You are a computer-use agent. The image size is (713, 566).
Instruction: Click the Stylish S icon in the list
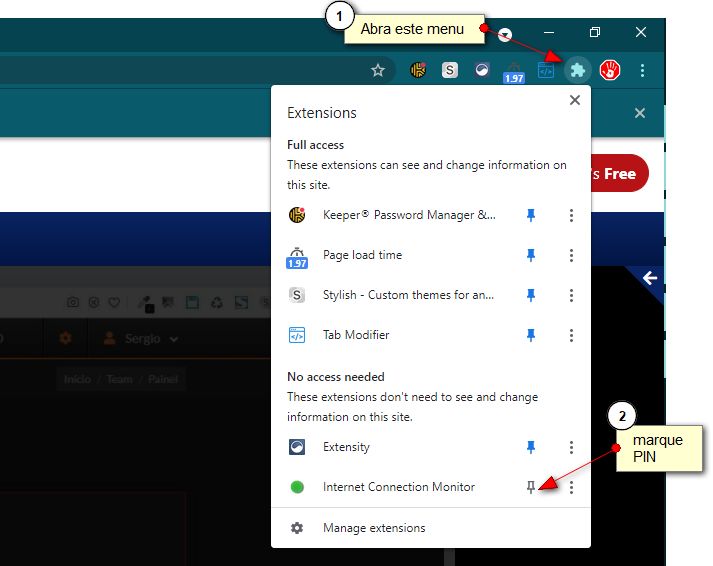pos(297,295)
